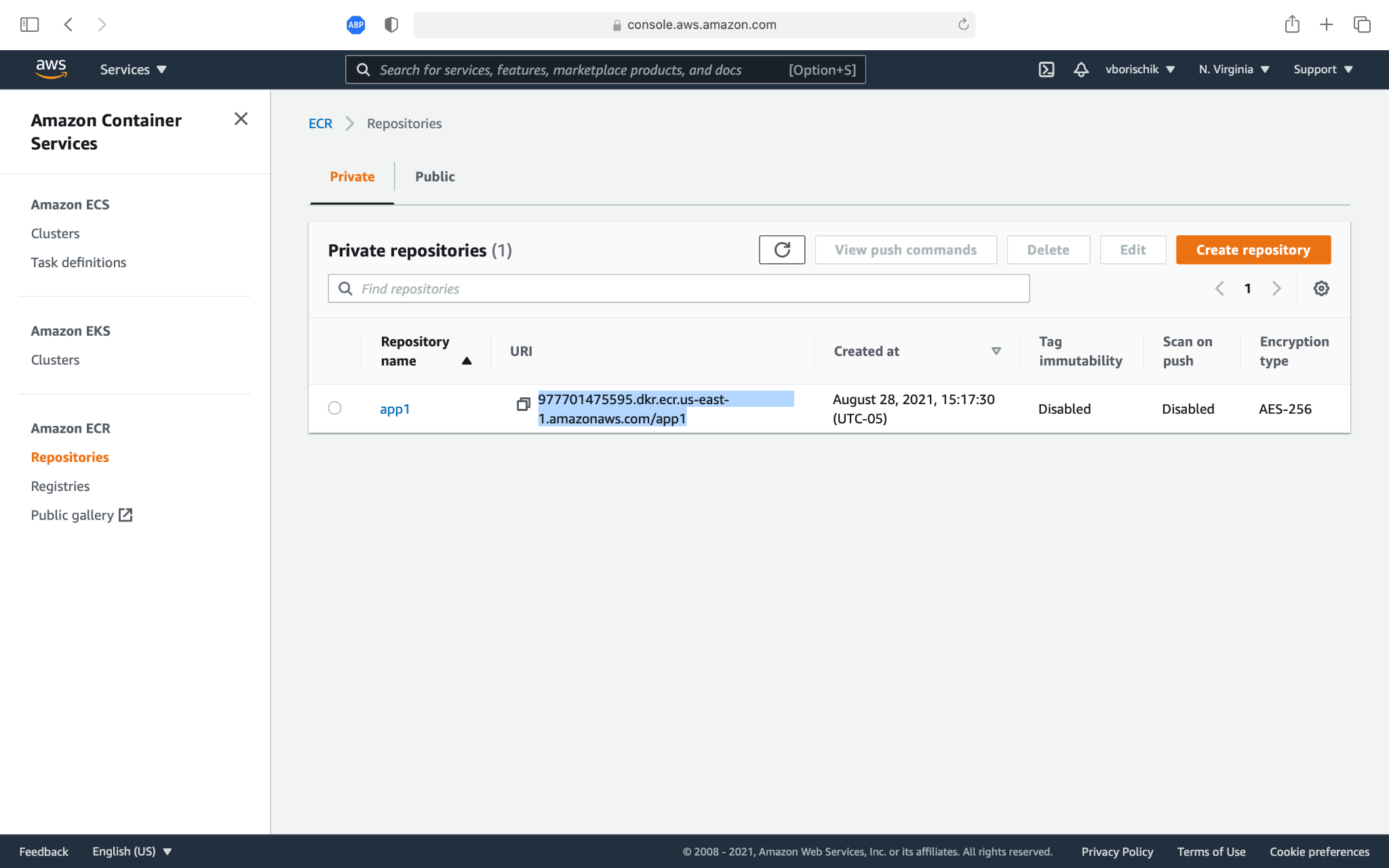Viewport: 1389px width, 868px height.
Task: Open Task definitions in sidebar
Action: coord(79,262)
